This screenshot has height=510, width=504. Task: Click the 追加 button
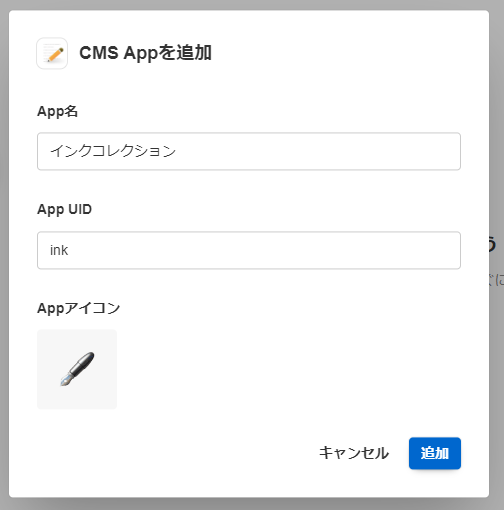tap(435, 453)
